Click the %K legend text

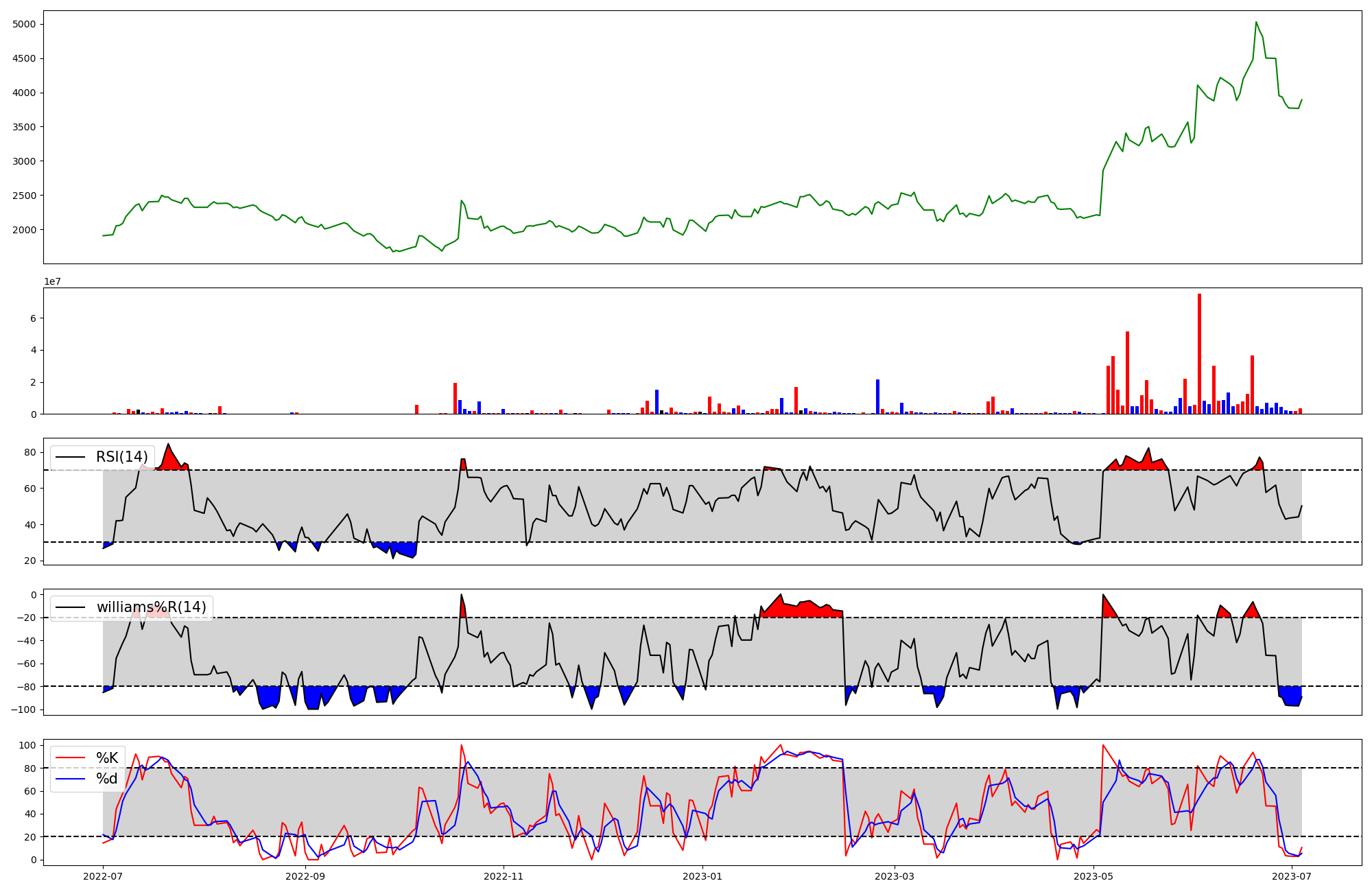pos(107,758)
